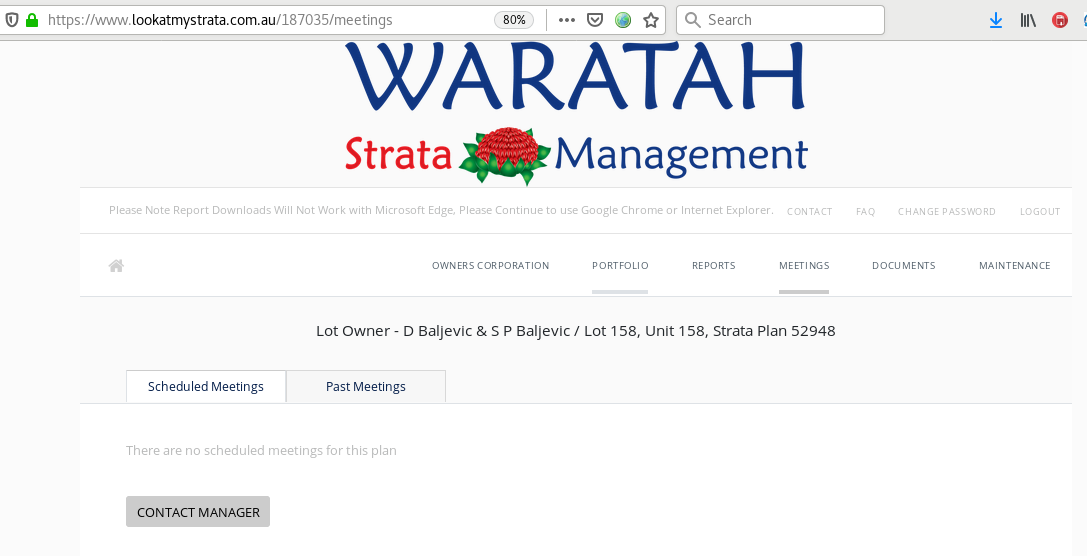Open the Portfolio menu item
The image size is (1087, 556).
[620, 266]
